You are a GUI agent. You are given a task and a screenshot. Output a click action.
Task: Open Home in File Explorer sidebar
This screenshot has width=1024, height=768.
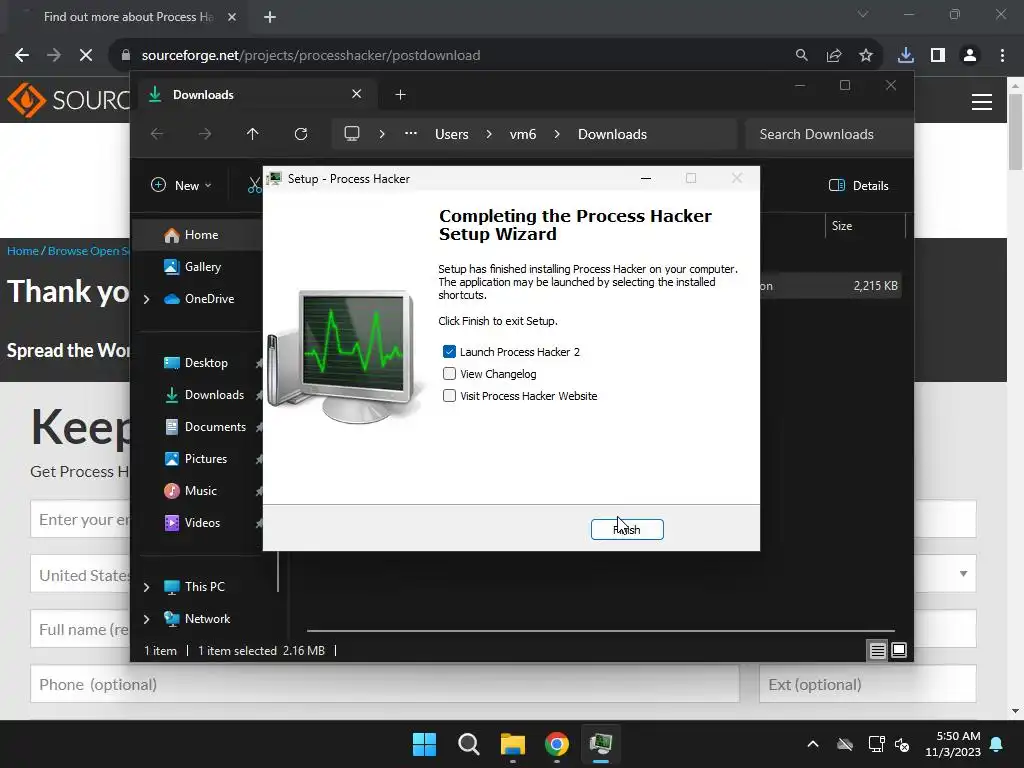(202, 235)
